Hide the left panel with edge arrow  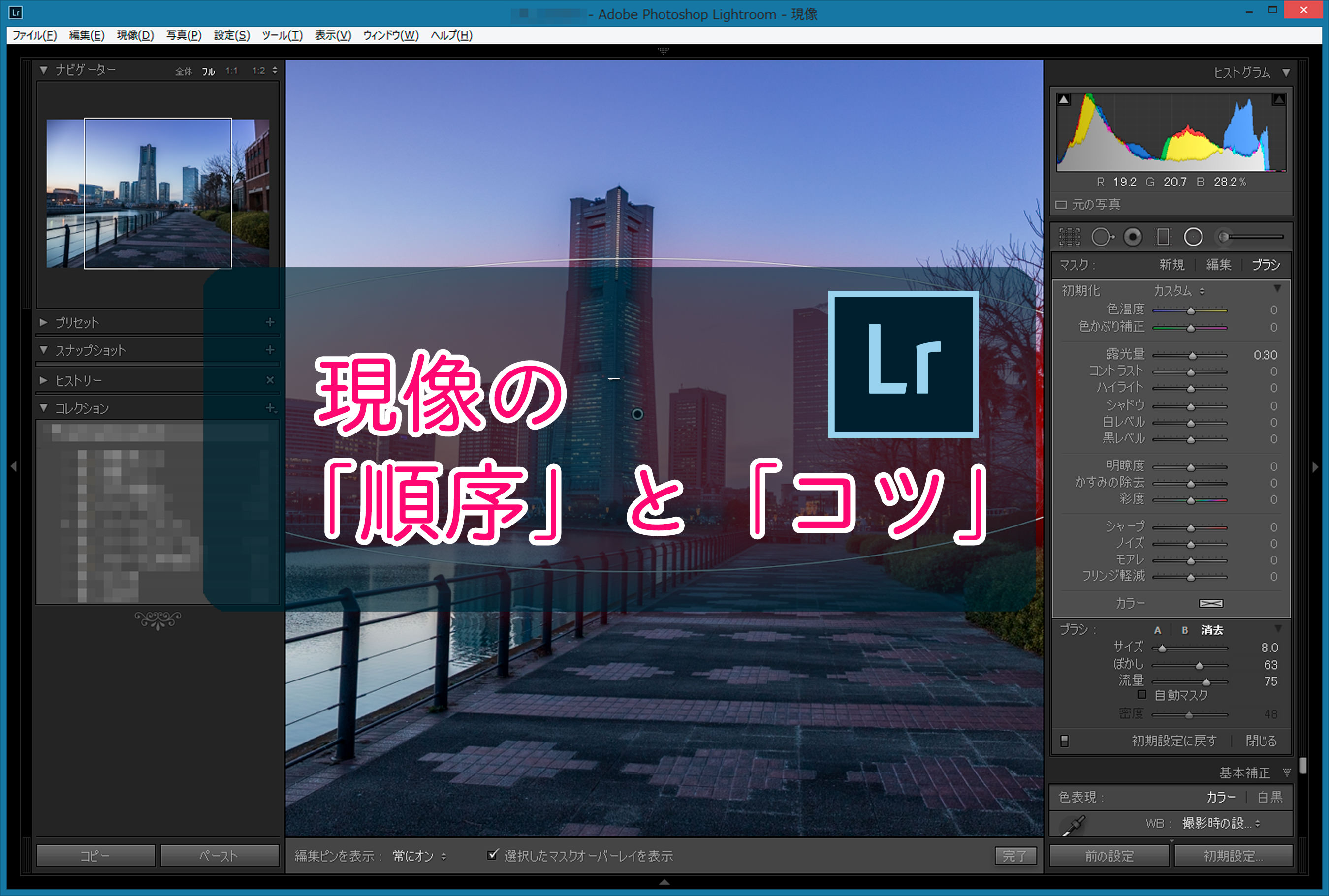point(13,466)
